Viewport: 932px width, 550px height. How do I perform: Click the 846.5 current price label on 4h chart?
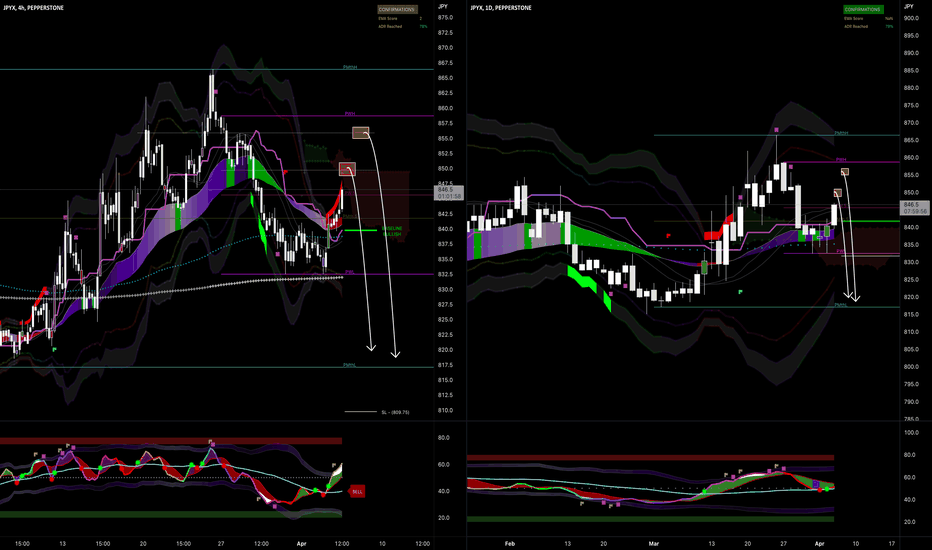point(449,193)
